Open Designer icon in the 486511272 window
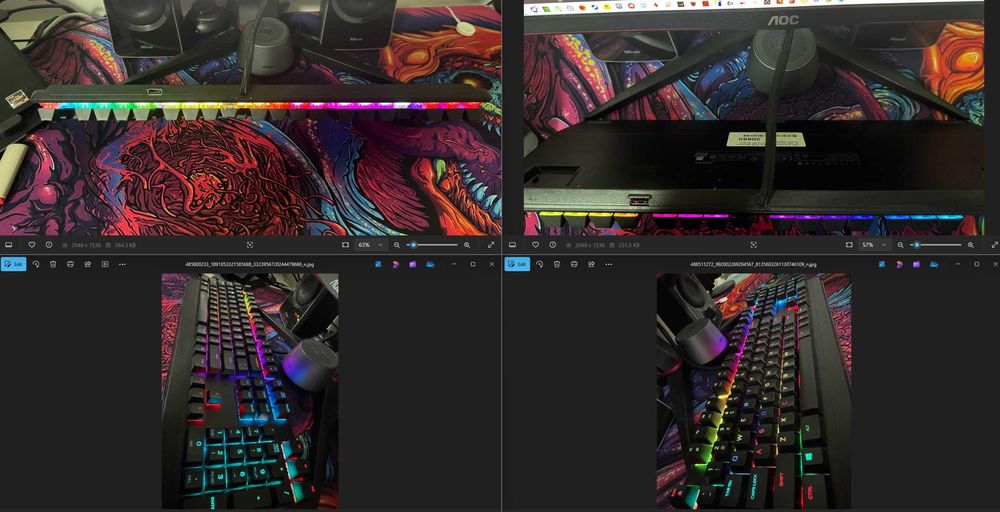 pos(899,264)
